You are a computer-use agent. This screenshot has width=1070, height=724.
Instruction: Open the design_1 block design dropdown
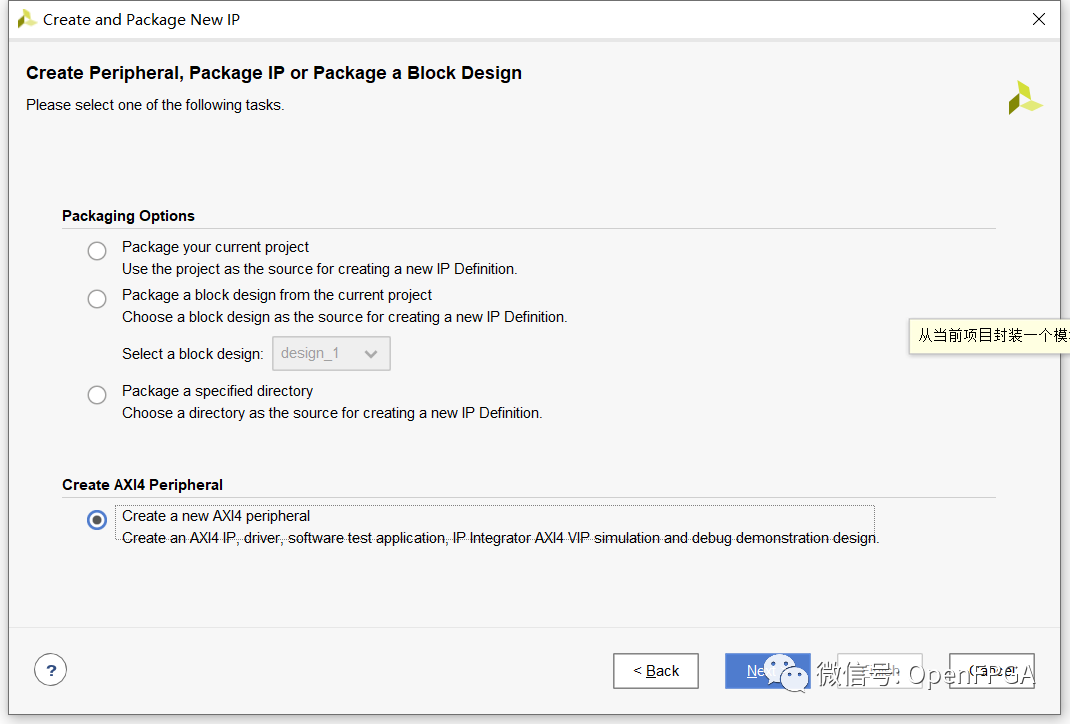330,354
